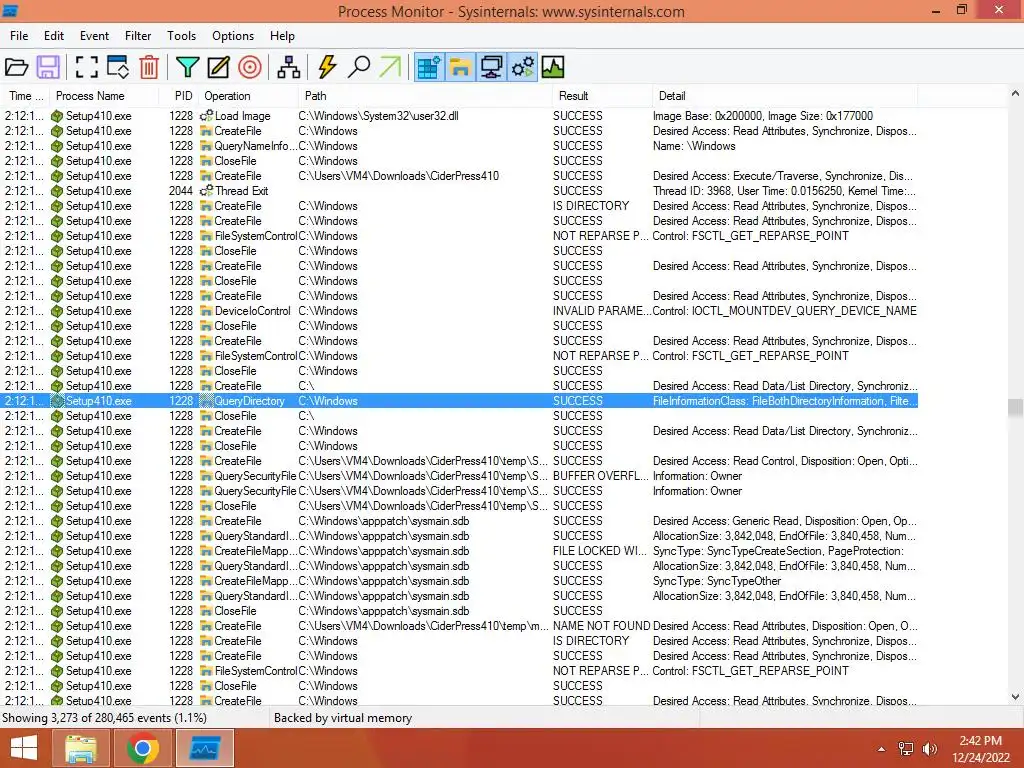Toggle Show Process and Thread Activity icon
1024x768 pixels.
pyautogui.click(x=523, y=67)
